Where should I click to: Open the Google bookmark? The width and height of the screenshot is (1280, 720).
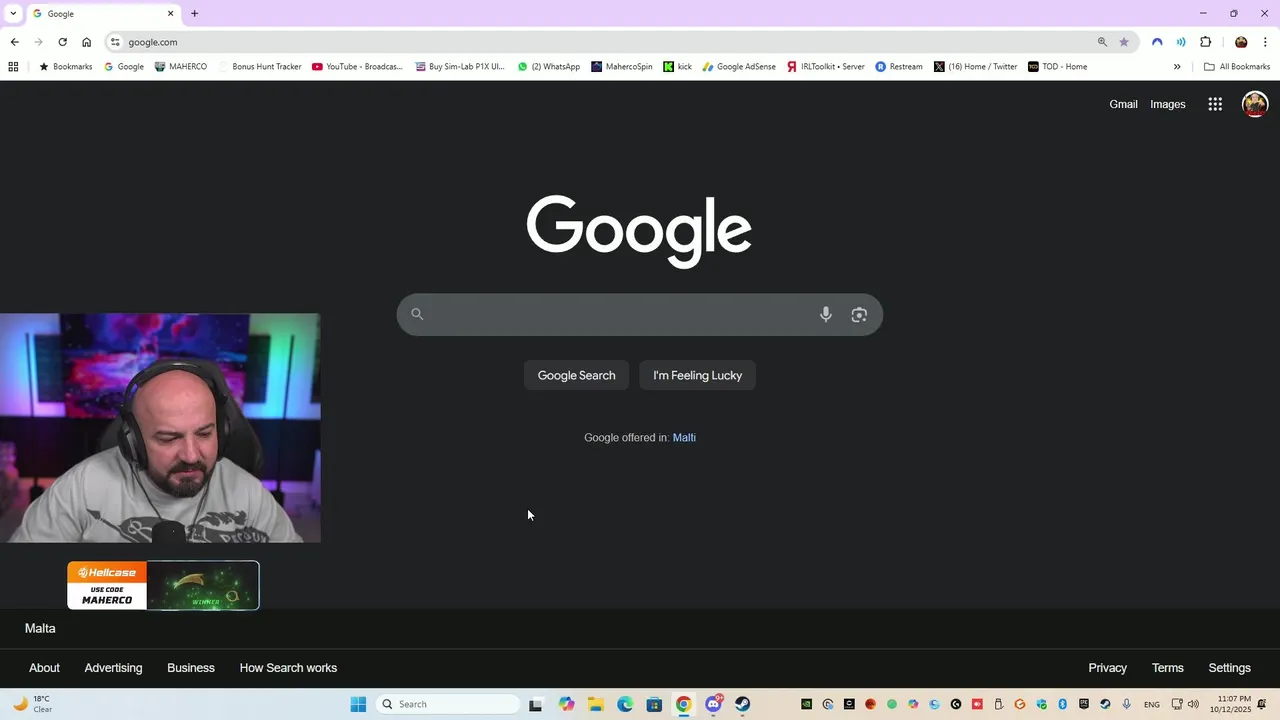[x=124, y=67]
